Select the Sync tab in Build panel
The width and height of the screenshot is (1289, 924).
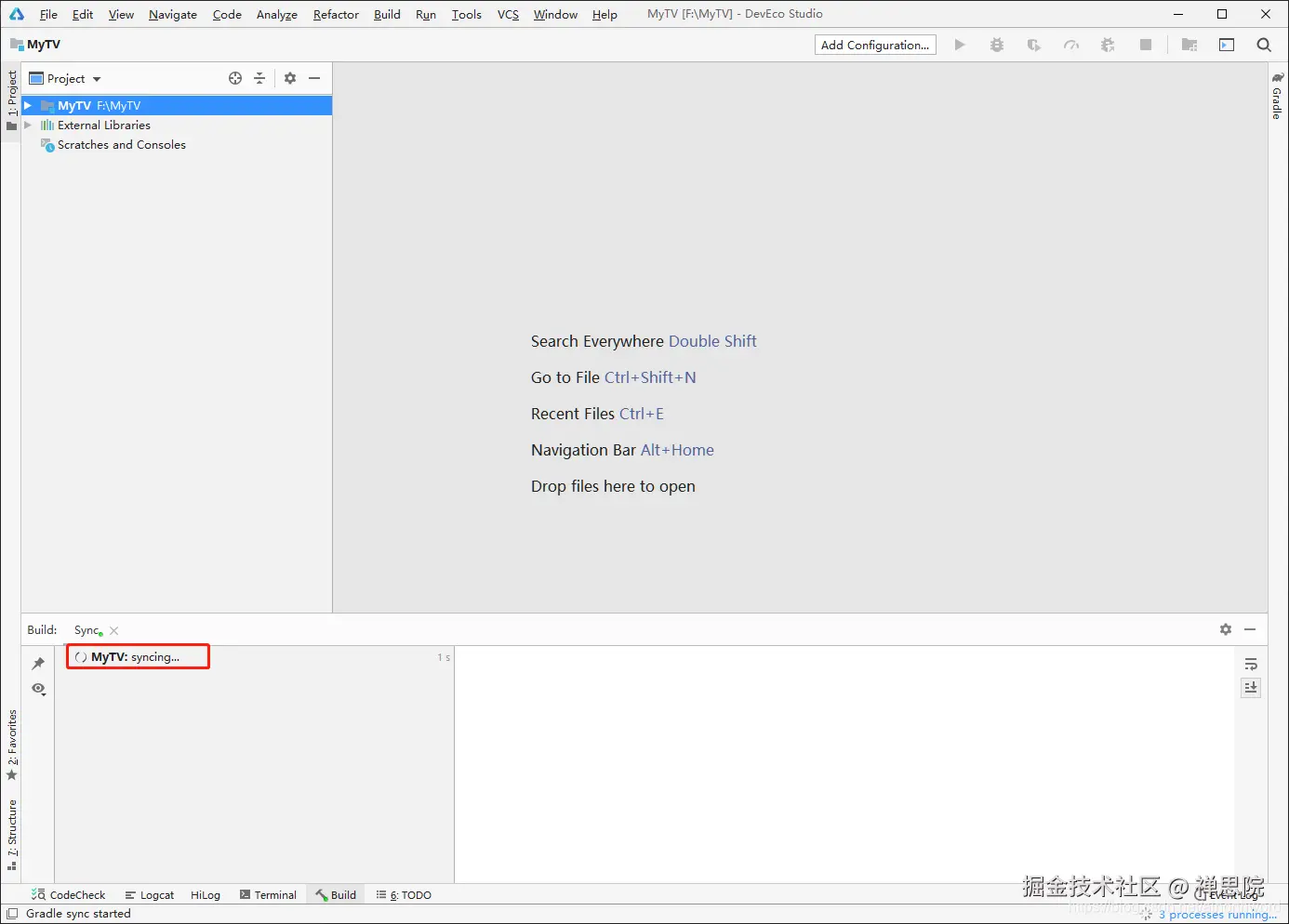pyautogui.click(x=86, y=630)
